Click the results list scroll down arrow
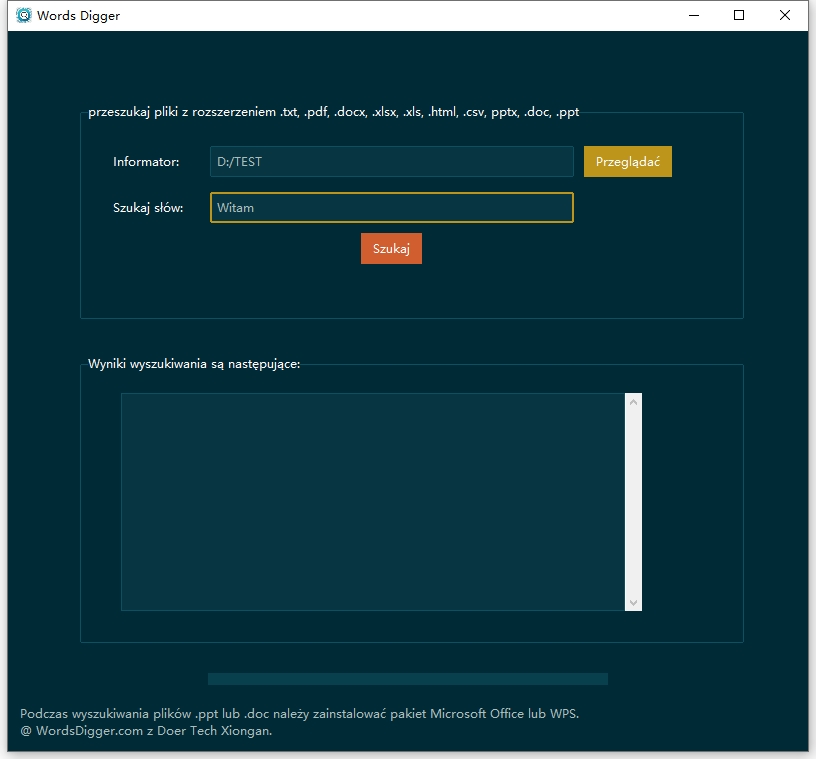The image size is (816, 759). point(633,602)
